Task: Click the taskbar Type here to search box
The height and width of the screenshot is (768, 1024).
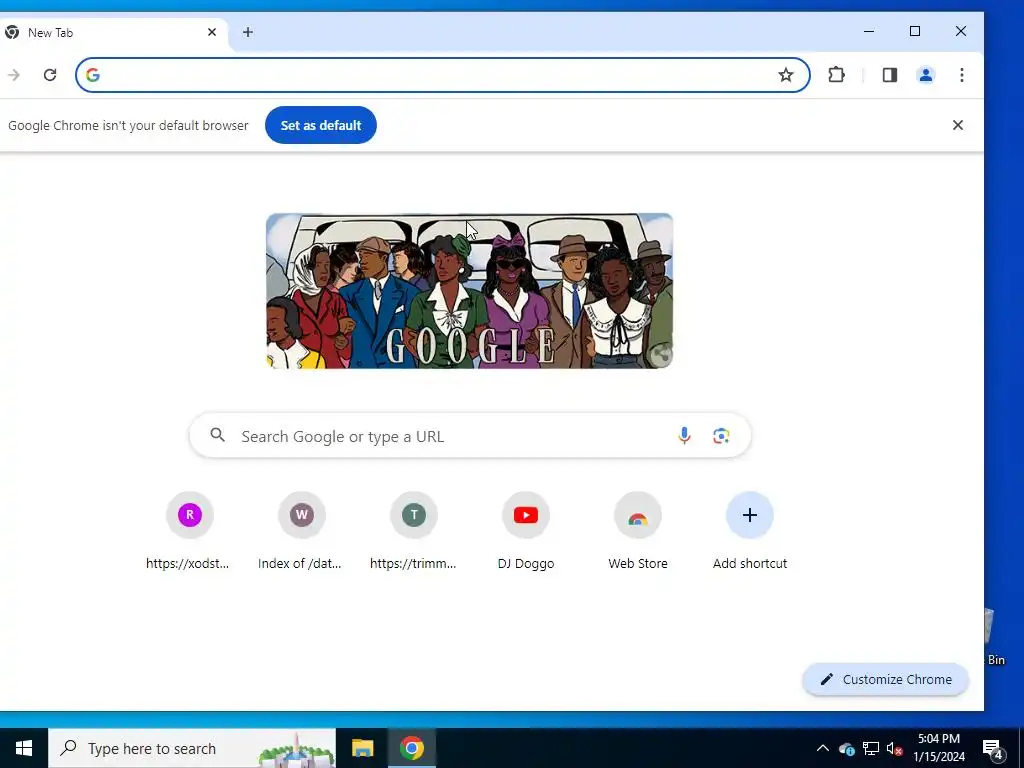Action: coord(192,748)
